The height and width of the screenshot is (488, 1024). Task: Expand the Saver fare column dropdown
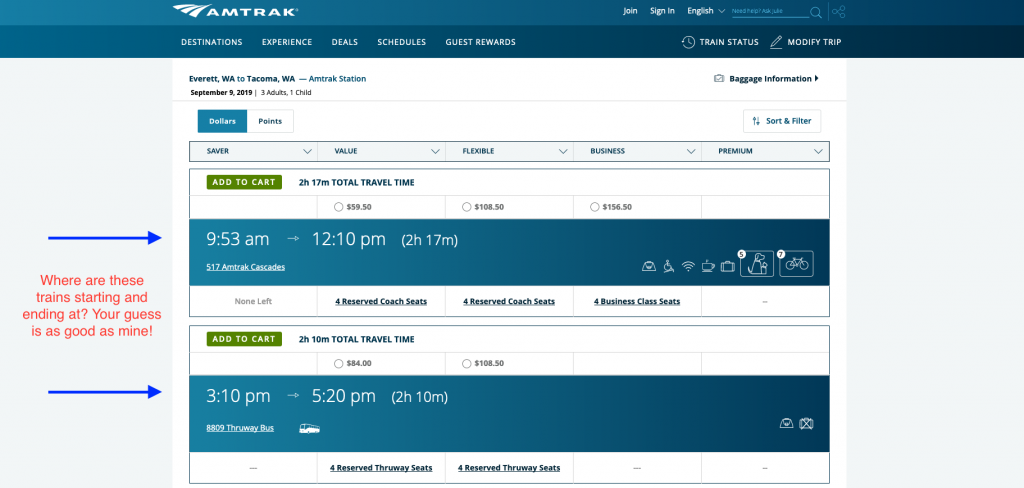[x=307, y=152]
